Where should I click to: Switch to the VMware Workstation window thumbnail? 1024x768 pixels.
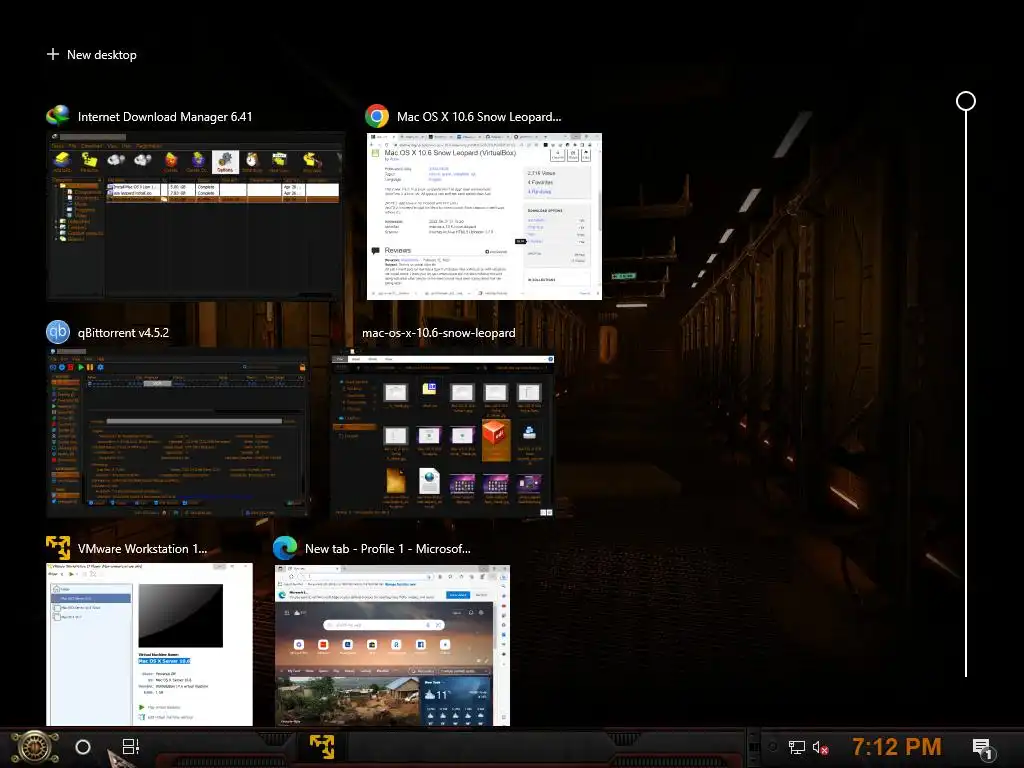click(x=150, y=645)
